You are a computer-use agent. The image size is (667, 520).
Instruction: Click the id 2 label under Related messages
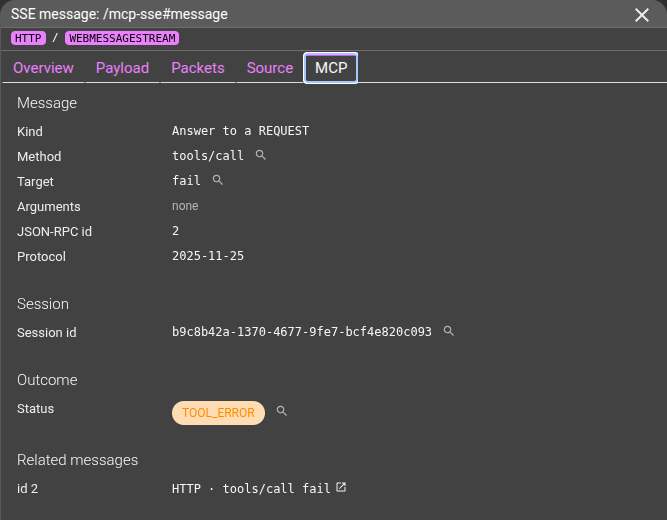coord(27,489)
